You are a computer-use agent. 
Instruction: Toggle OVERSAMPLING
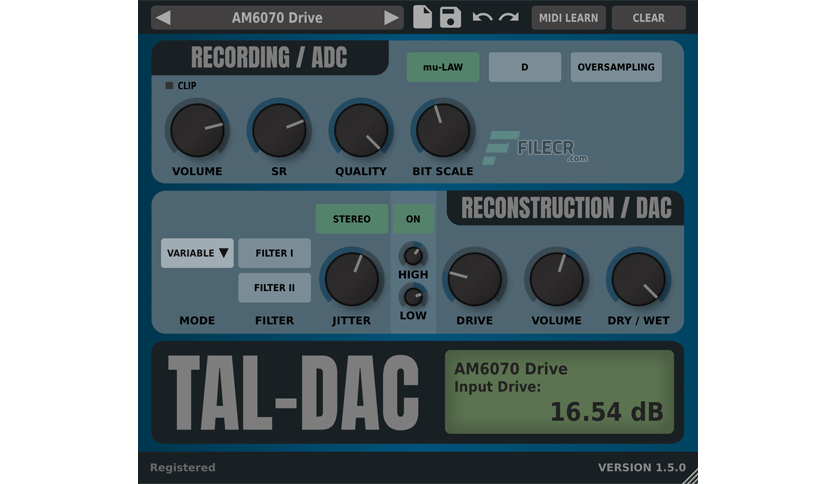click(616, 67)
